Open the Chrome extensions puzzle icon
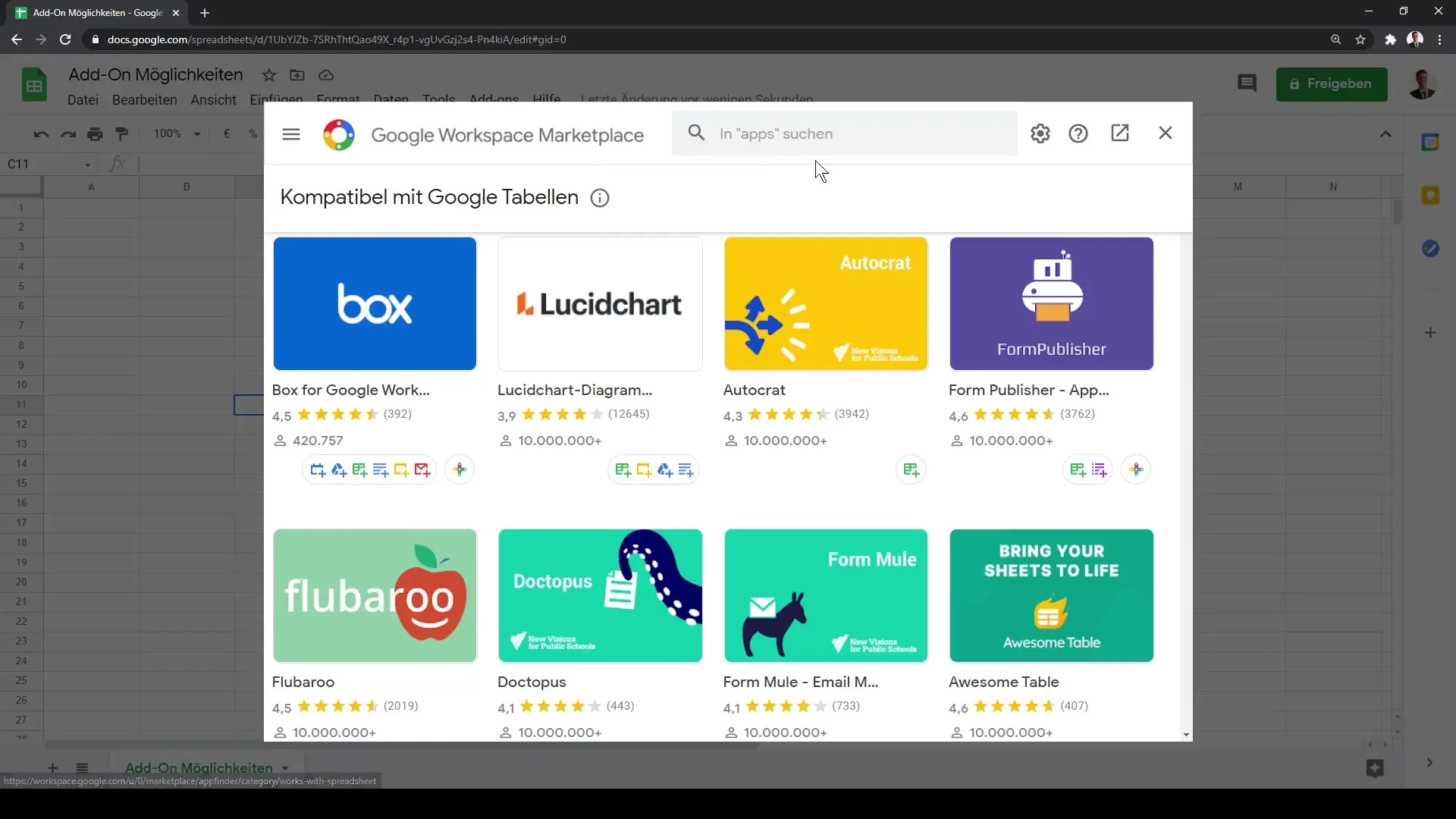Image resolution: width=1456 pixels, height=819 pixels. click(1390, 39)
